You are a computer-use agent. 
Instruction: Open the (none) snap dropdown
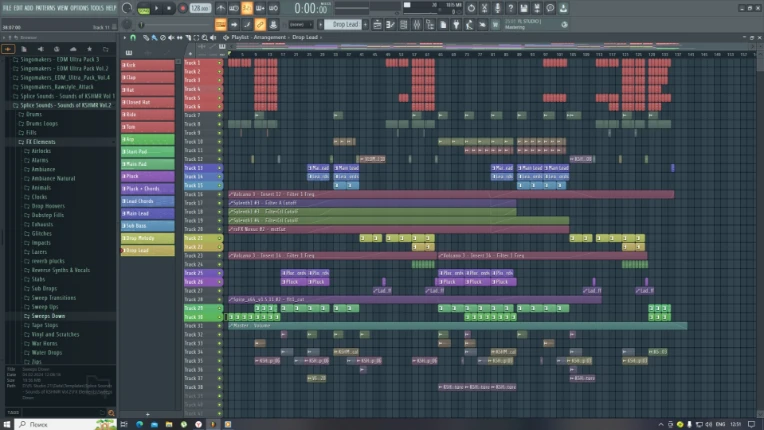pyautogui.click(x=300, y=24)
